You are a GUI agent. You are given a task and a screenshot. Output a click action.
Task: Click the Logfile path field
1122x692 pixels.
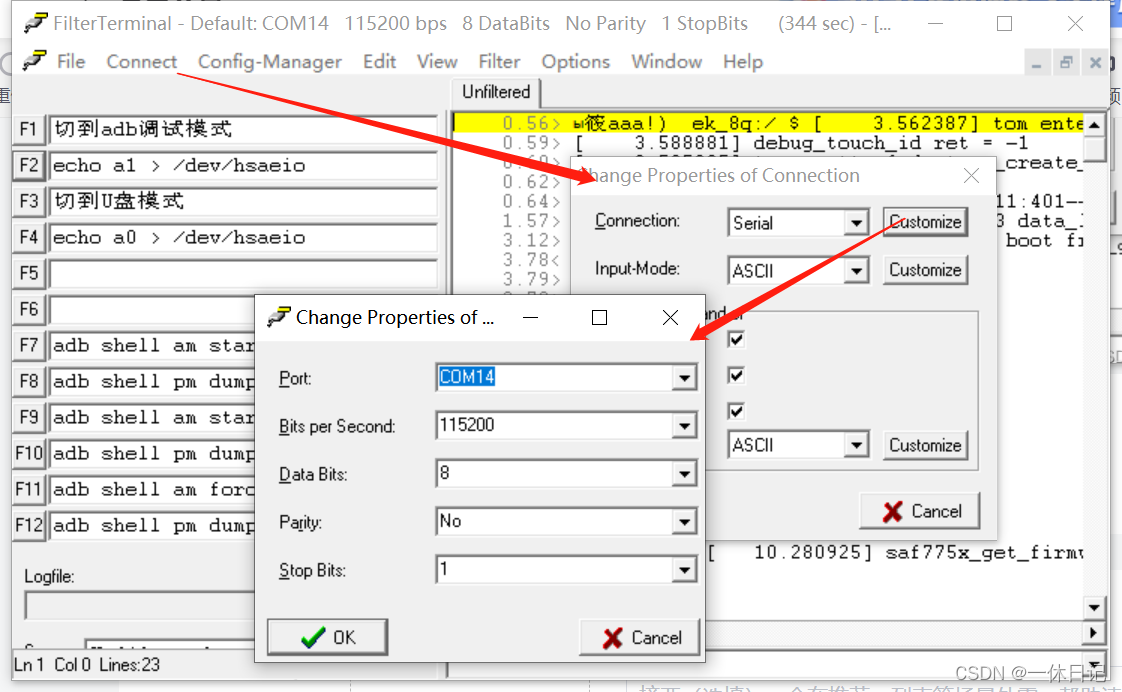[140, 605]
